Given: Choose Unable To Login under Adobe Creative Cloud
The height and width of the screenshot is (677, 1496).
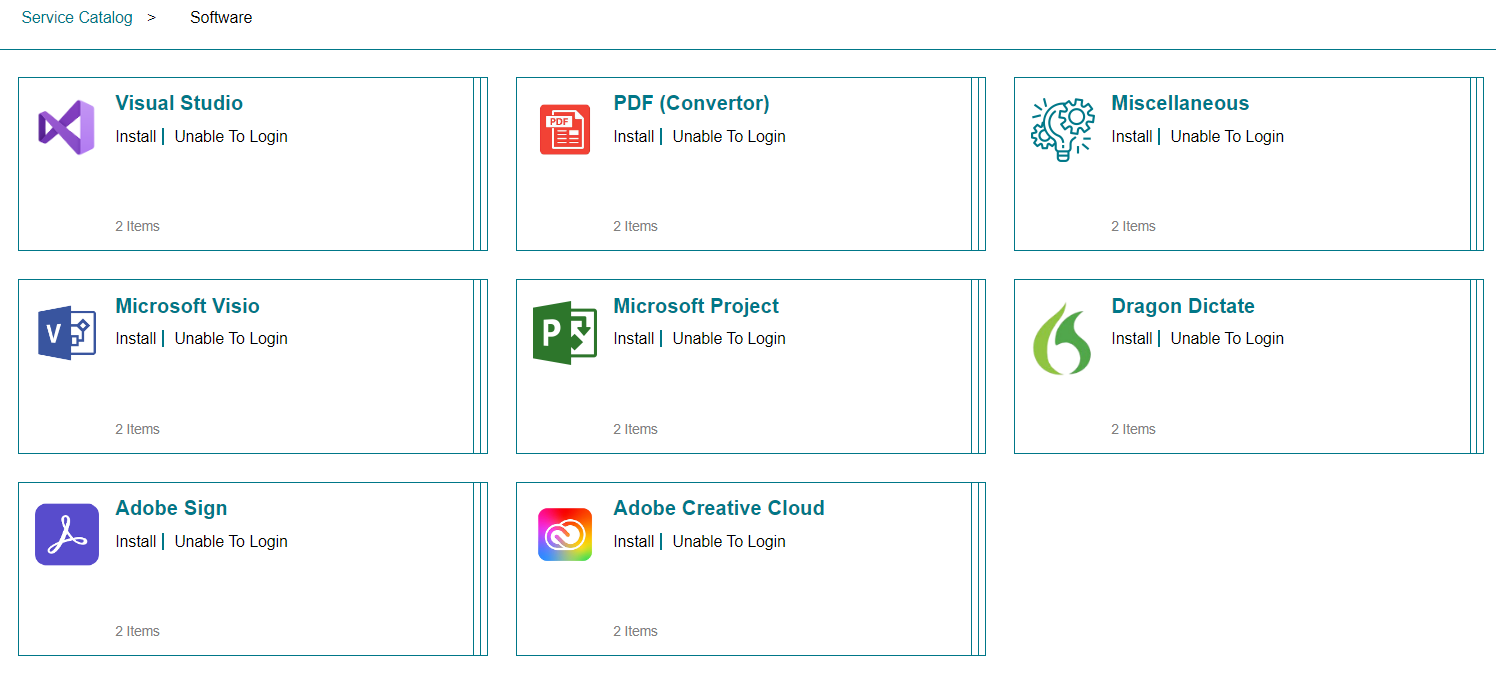Looking at the screenshot, I should pyautogui.click(x=729, y=541).
